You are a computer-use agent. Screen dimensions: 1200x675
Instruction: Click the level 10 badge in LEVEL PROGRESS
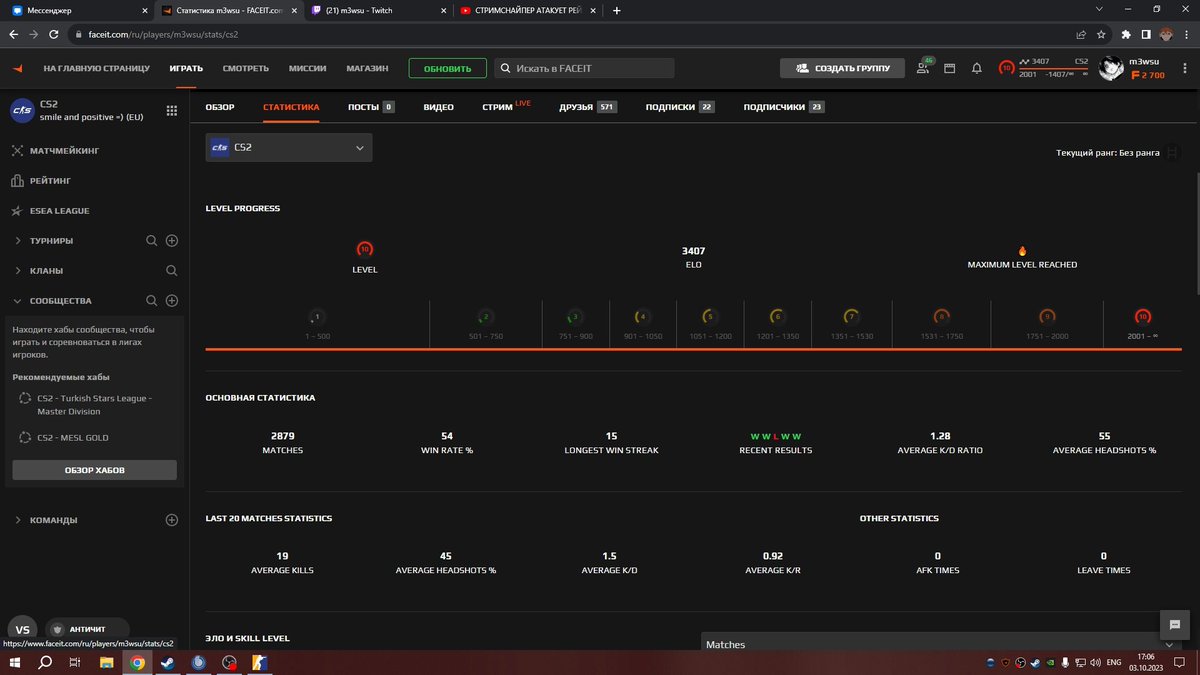click(x=365, y=249)
